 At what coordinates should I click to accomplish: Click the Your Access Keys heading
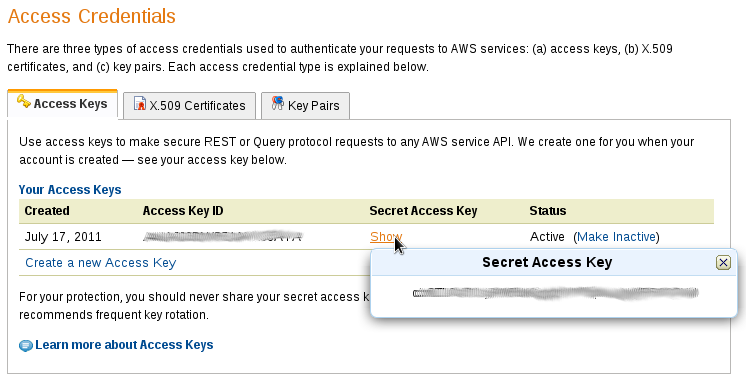pos(70,190)
